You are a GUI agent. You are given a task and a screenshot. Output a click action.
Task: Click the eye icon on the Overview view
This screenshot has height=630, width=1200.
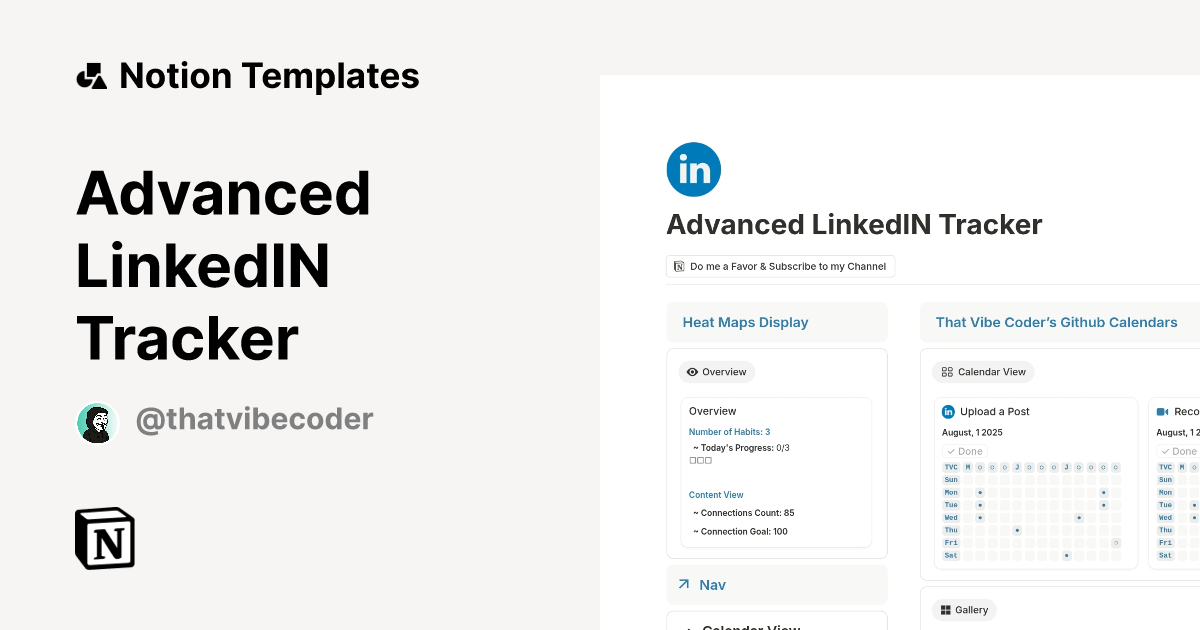tap(690, 371)
